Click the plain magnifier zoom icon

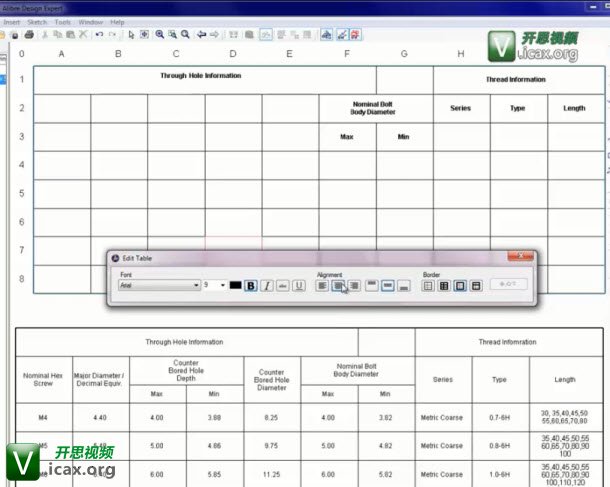click(185, 35)
